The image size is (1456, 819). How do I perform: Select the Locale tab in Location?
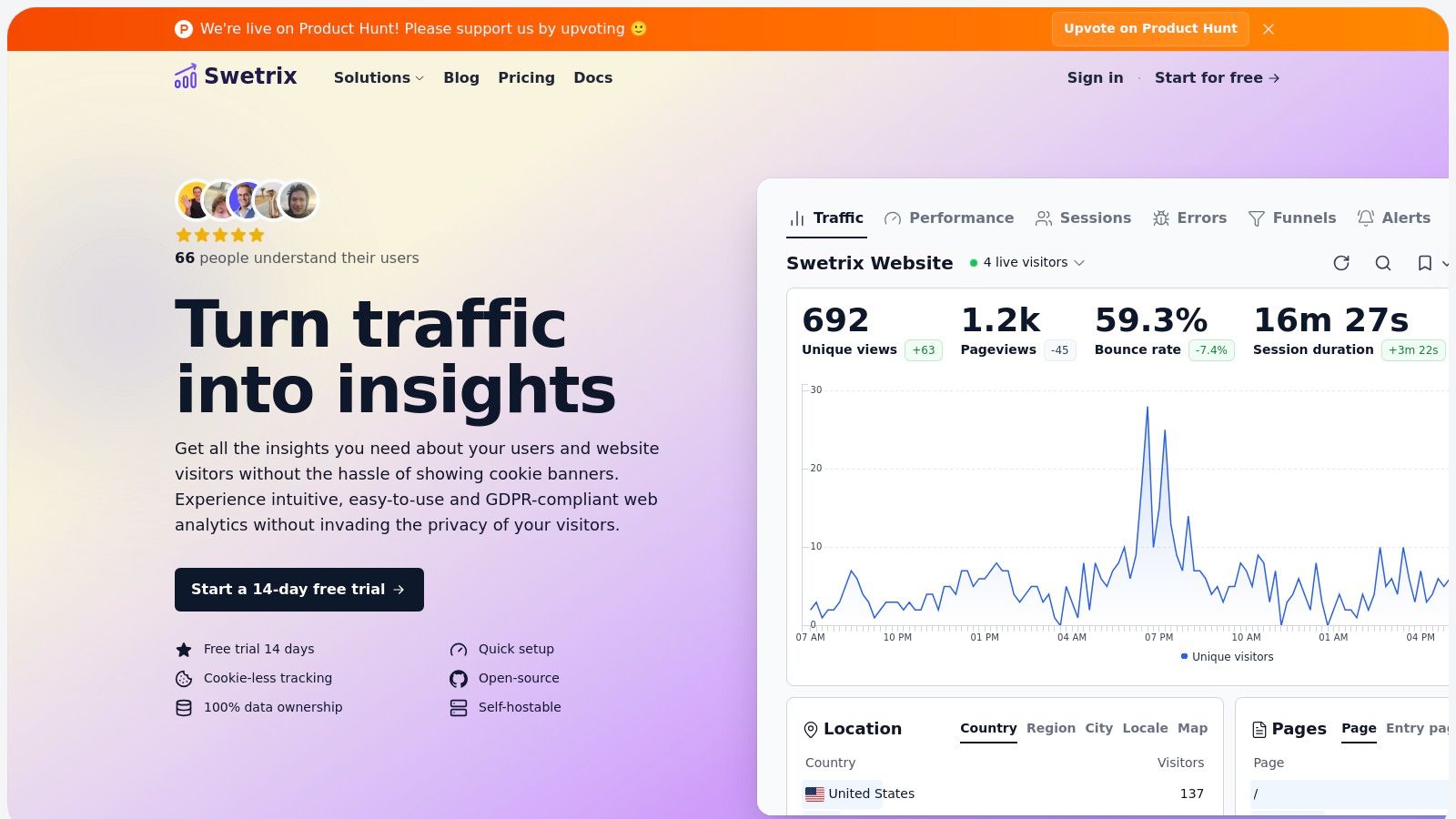[1145, 729]
